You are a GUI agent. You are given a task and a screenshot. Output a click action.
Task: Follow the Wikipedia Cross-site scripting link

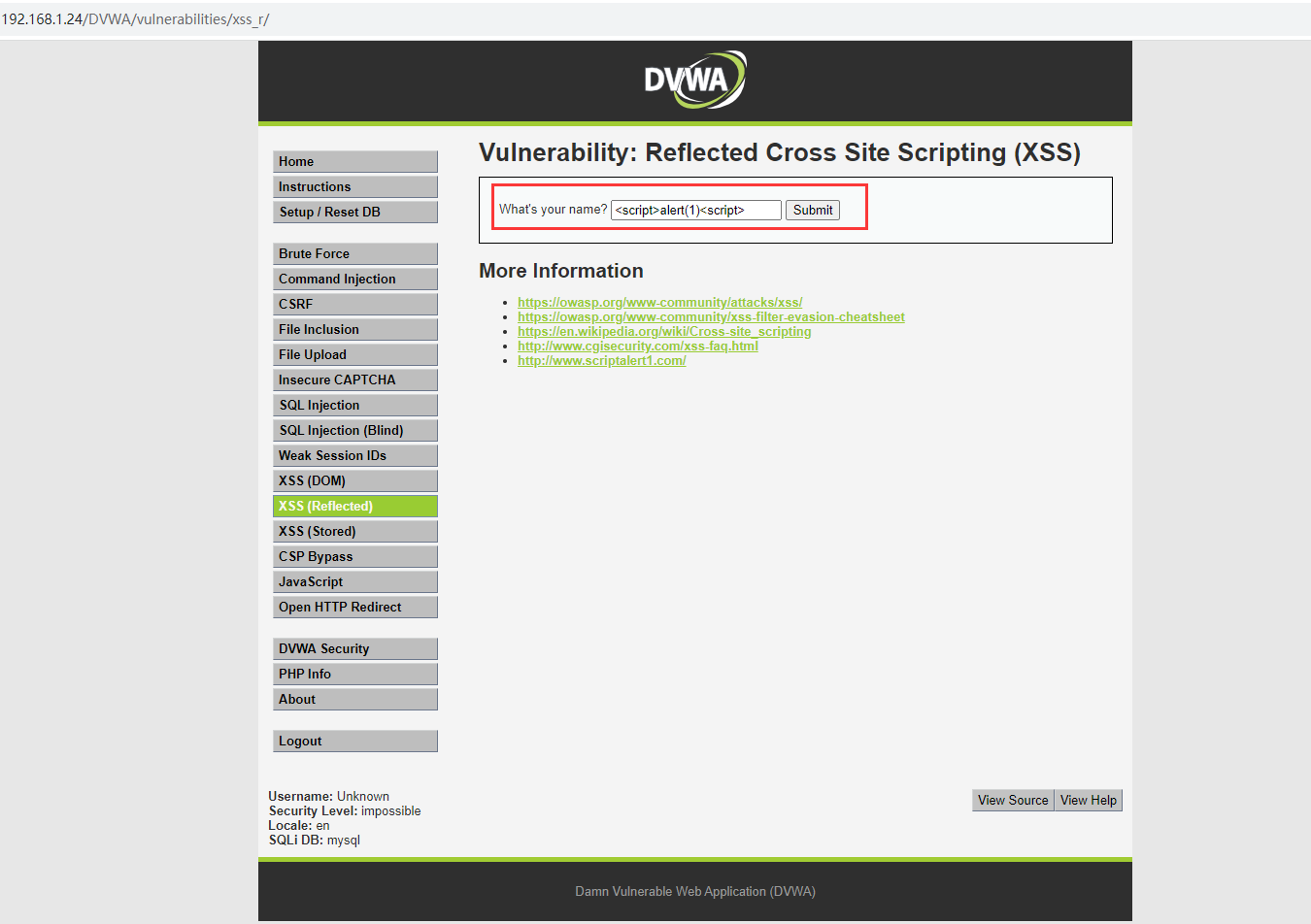[x=664, y=331]
